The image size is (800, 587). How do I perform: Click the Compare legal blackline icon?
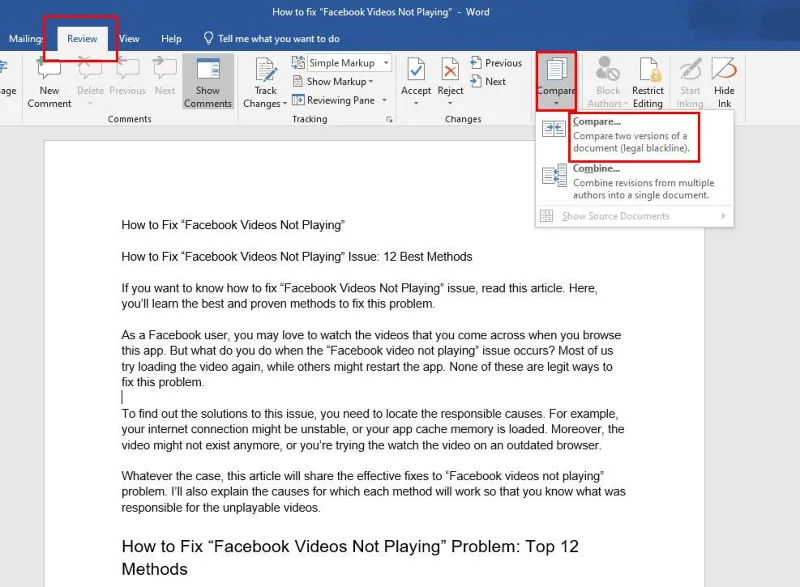[554, 129]
